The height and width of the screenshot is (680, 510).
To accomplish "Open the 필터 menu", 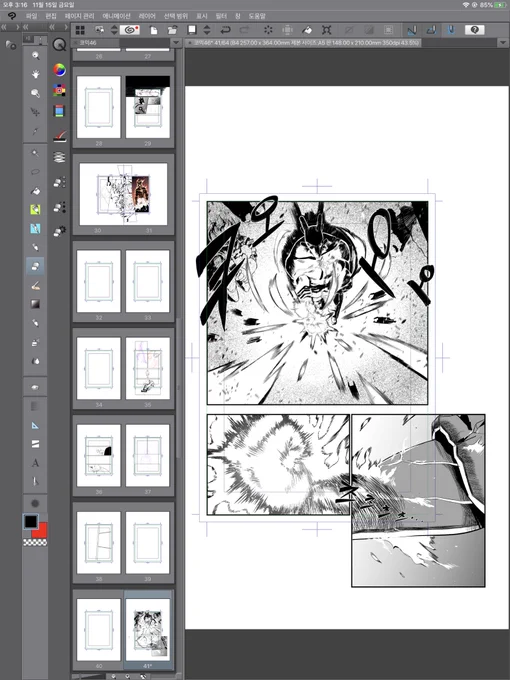I will click(x=221, y=16).
